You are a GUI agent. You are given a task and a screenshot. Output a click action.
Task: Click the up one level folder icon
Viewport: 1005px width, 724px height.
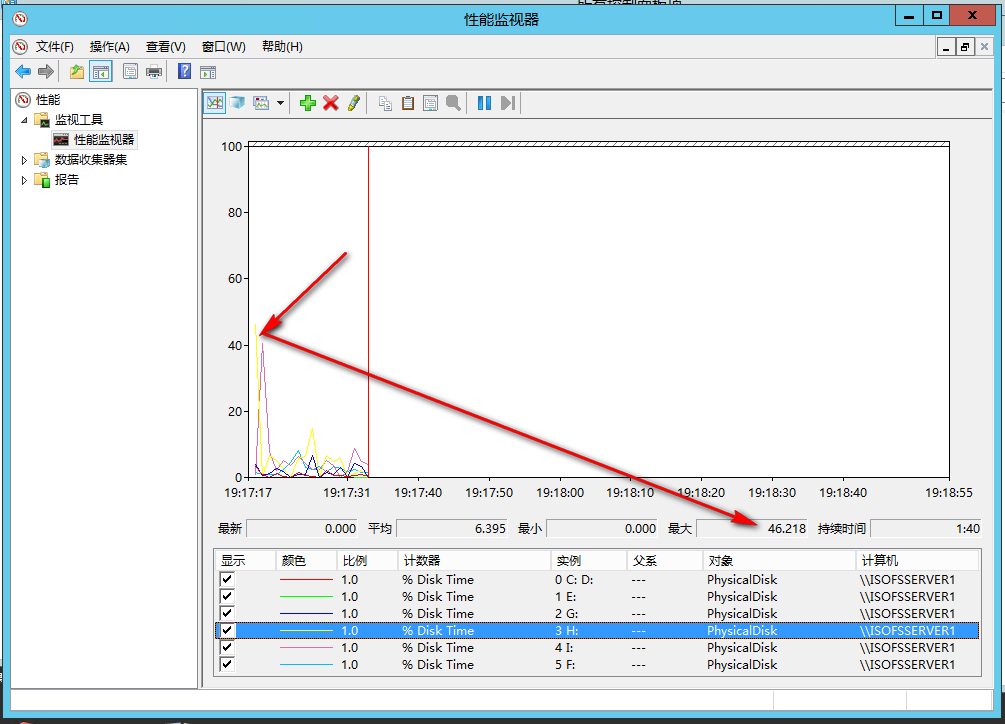click(x=77, y=72)
